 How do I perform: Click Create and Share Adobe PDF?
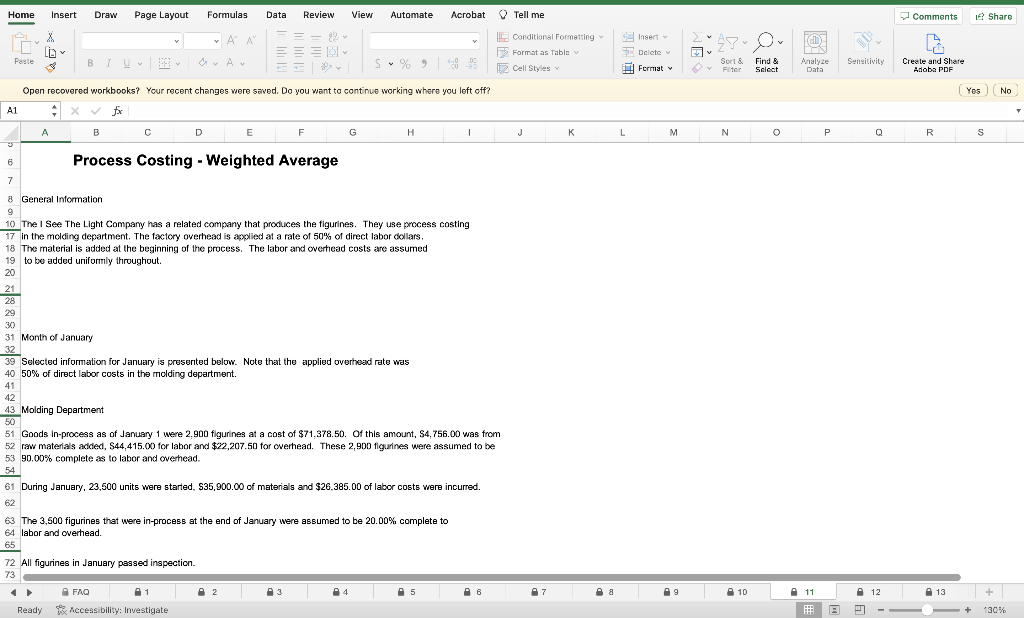[x=933, y=52]
